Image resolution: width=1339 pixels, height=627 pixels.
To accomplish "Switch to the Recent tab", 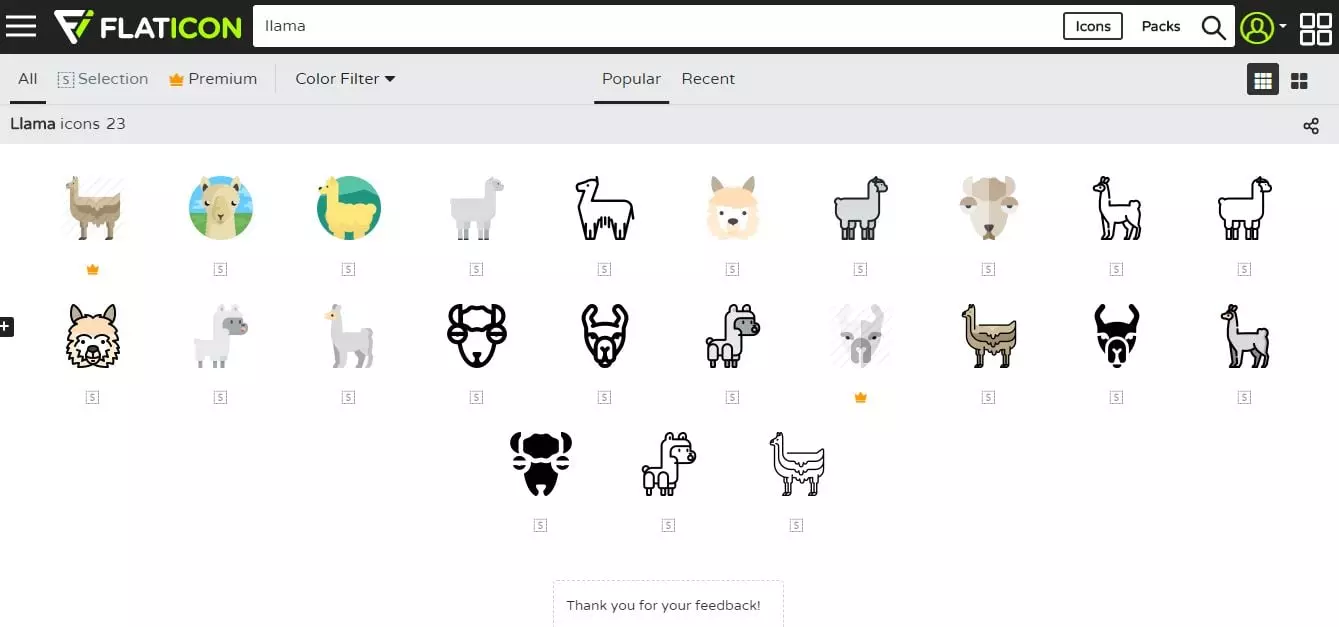I will 708,79.
